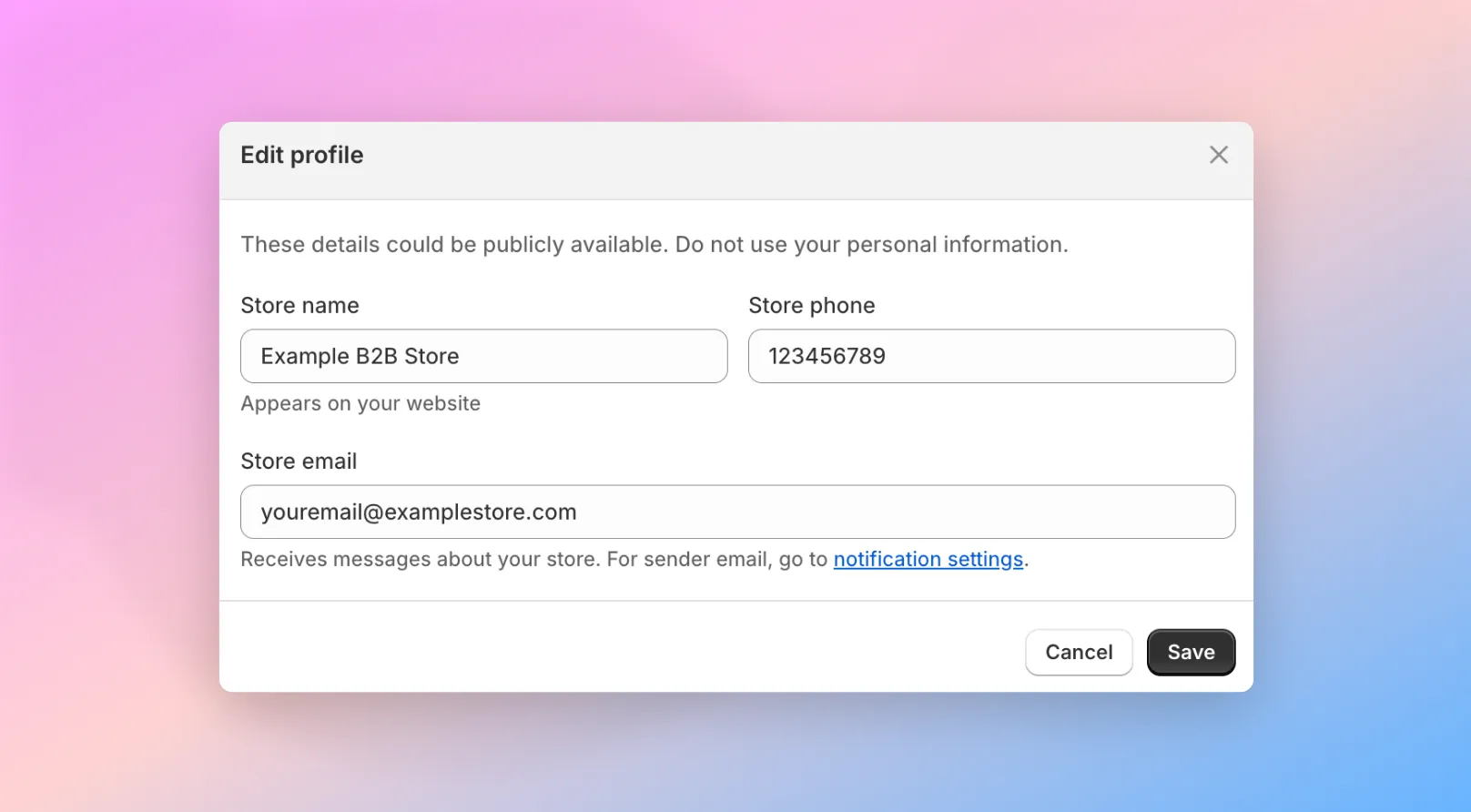The height and width of the screenshot is (812, 1471).
Task: Click the 'Store name' field label
Action: click(299, 305)
